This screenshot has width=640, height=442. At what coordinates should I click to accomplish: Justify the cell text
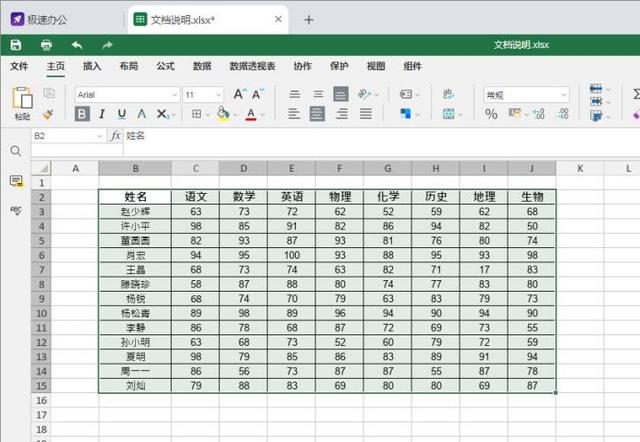[366, 114]
